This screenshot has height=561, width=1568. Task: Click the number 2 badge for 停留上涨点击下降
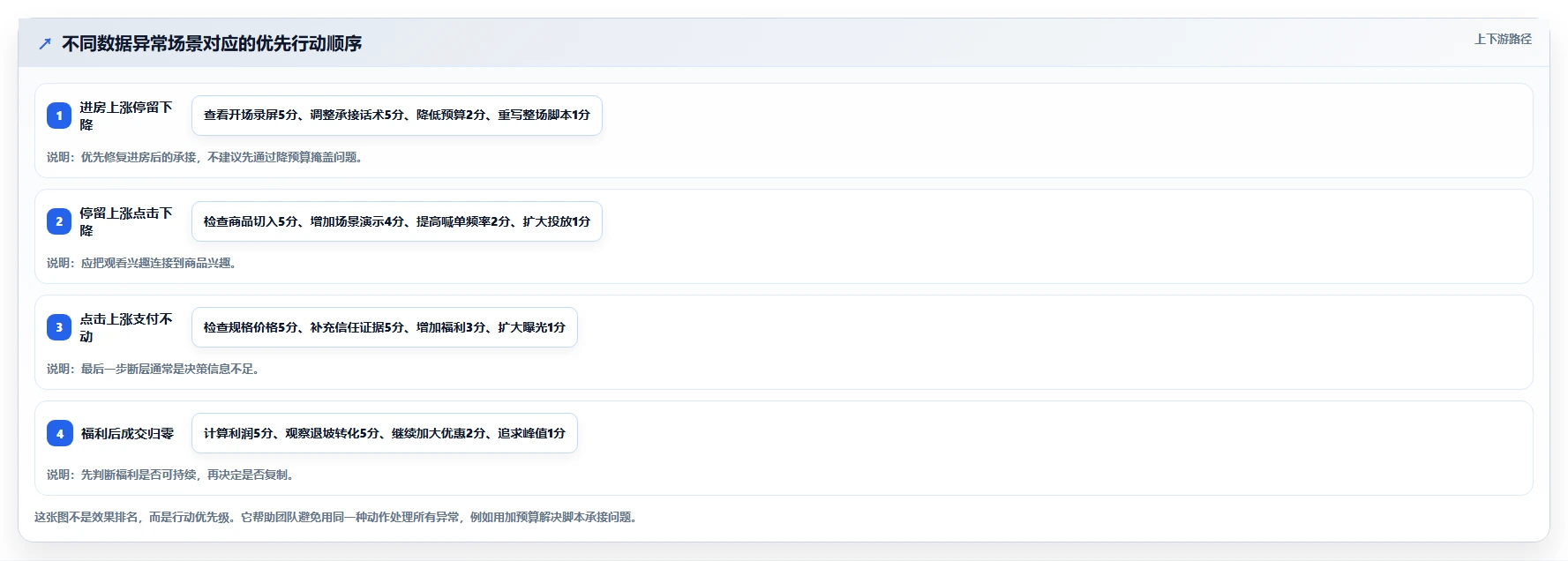point(59,221)
